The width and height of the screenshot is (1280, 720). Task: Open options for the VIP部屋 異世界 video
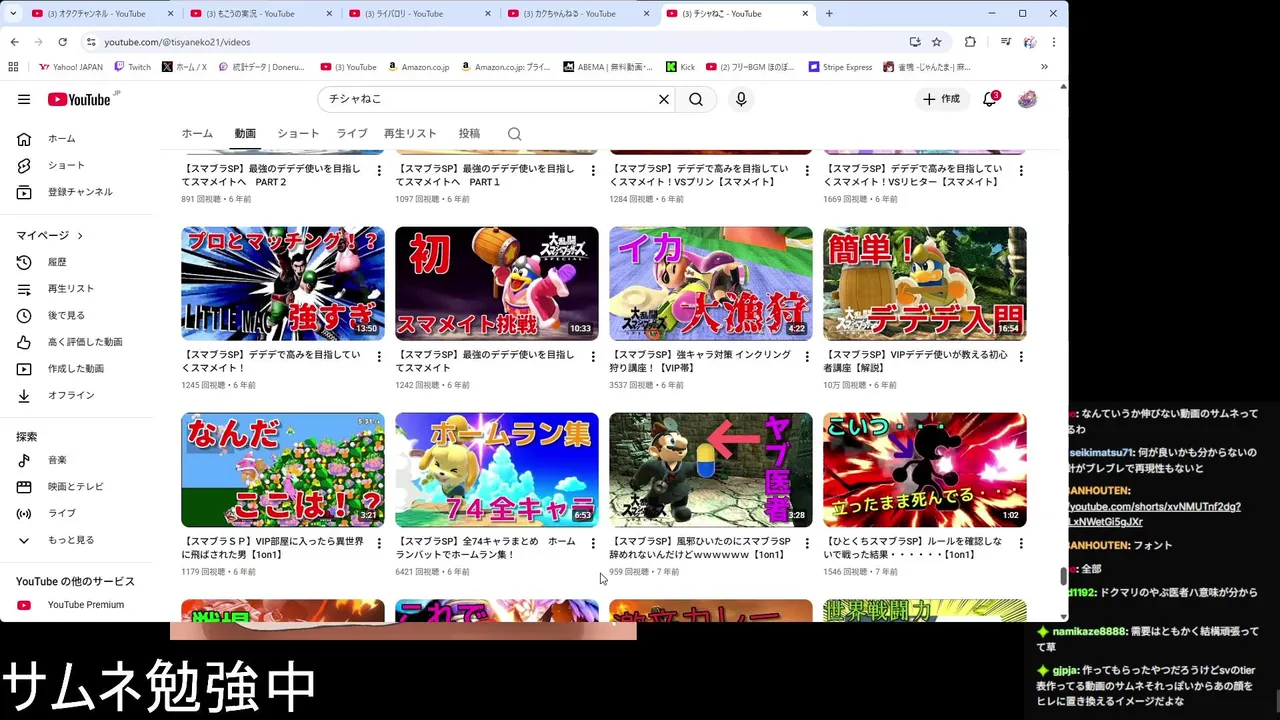pos(379,544)
